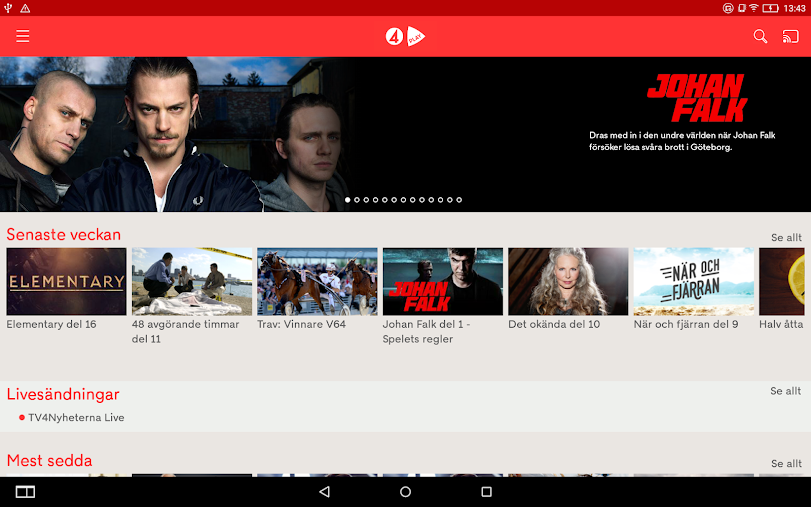Open the hamburger navigation menu
The height and width of the screenshot is (507, 811).
pyautogui.click(x=22, y=36)
